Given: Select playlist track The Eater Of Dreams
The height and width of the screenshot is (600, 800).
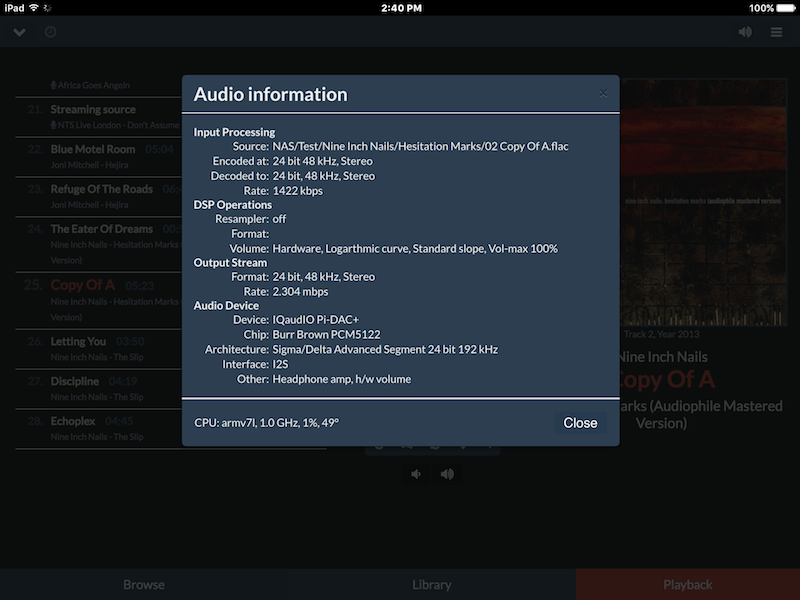Looking at the screenshot, I should coord(98,244).
